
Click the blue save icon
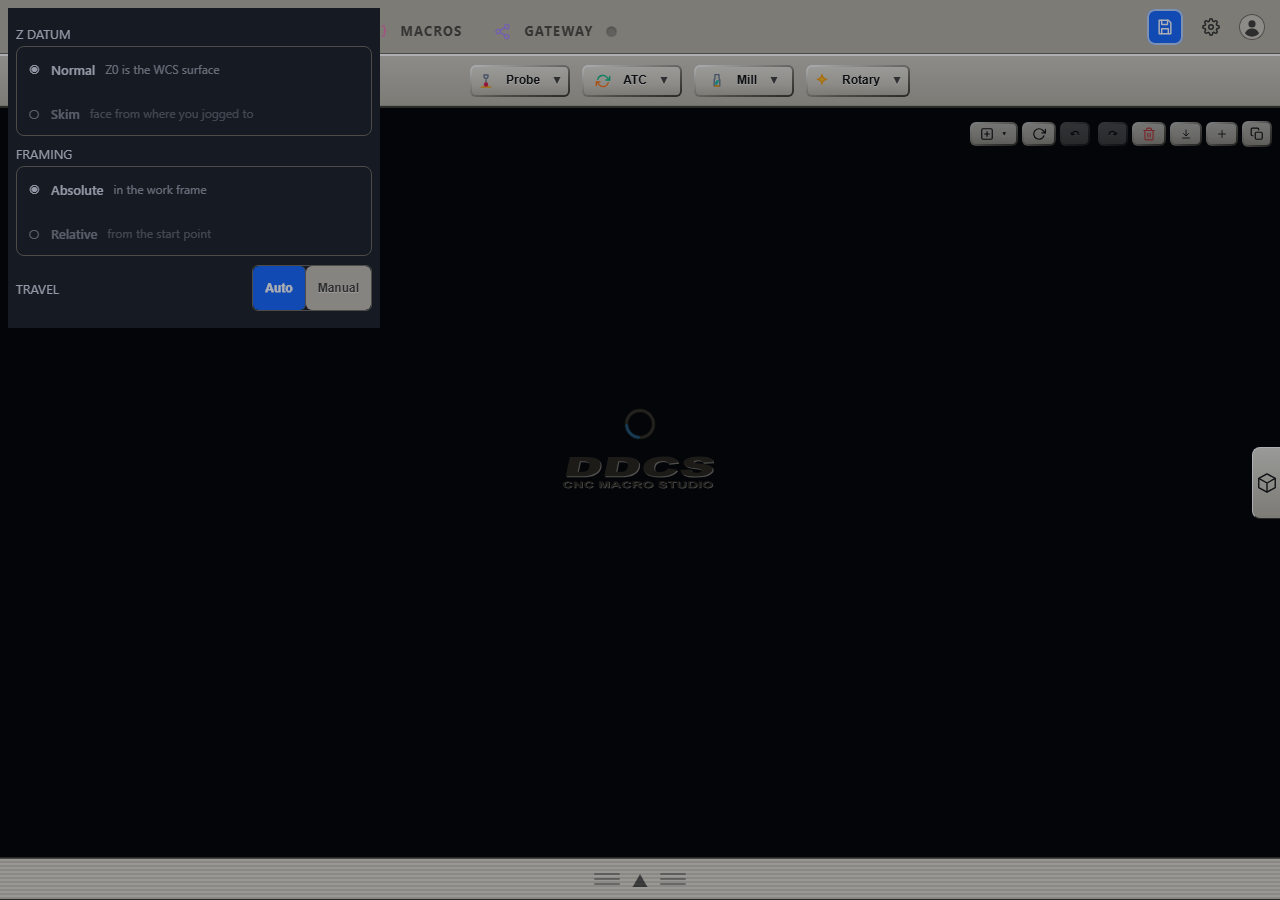(x=1165, y=28)
